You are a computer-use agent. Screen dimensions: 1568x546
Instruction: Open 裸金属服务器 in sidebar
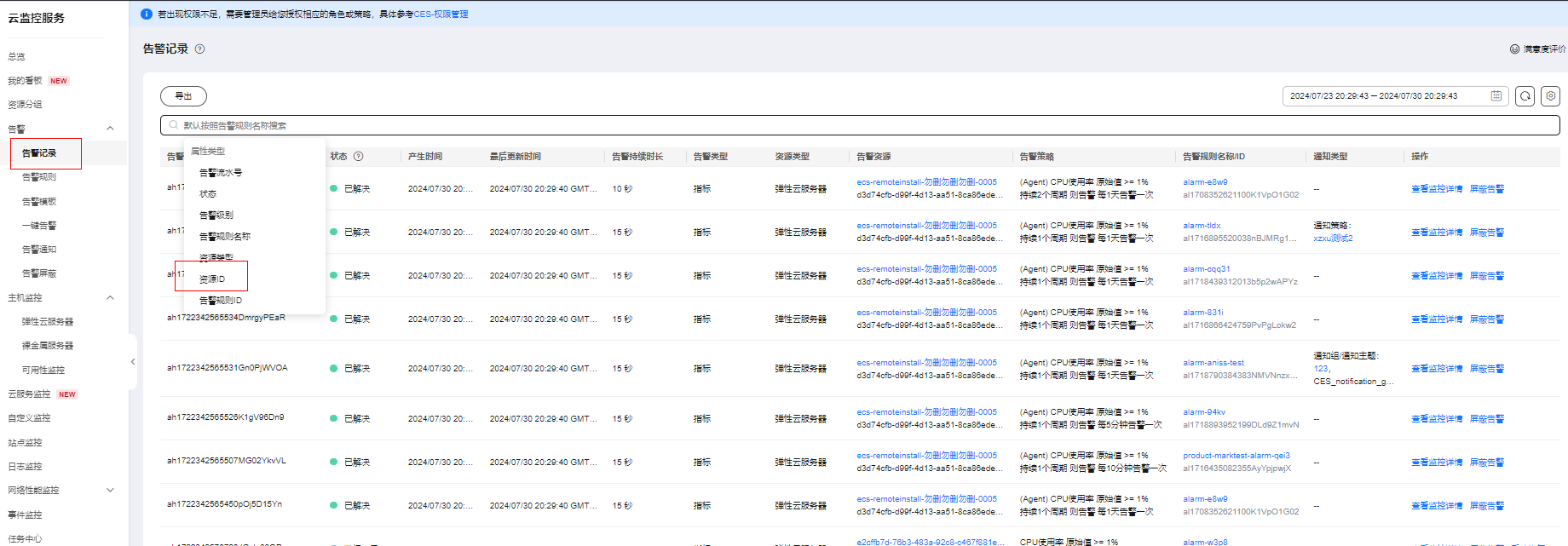[48, 346]
